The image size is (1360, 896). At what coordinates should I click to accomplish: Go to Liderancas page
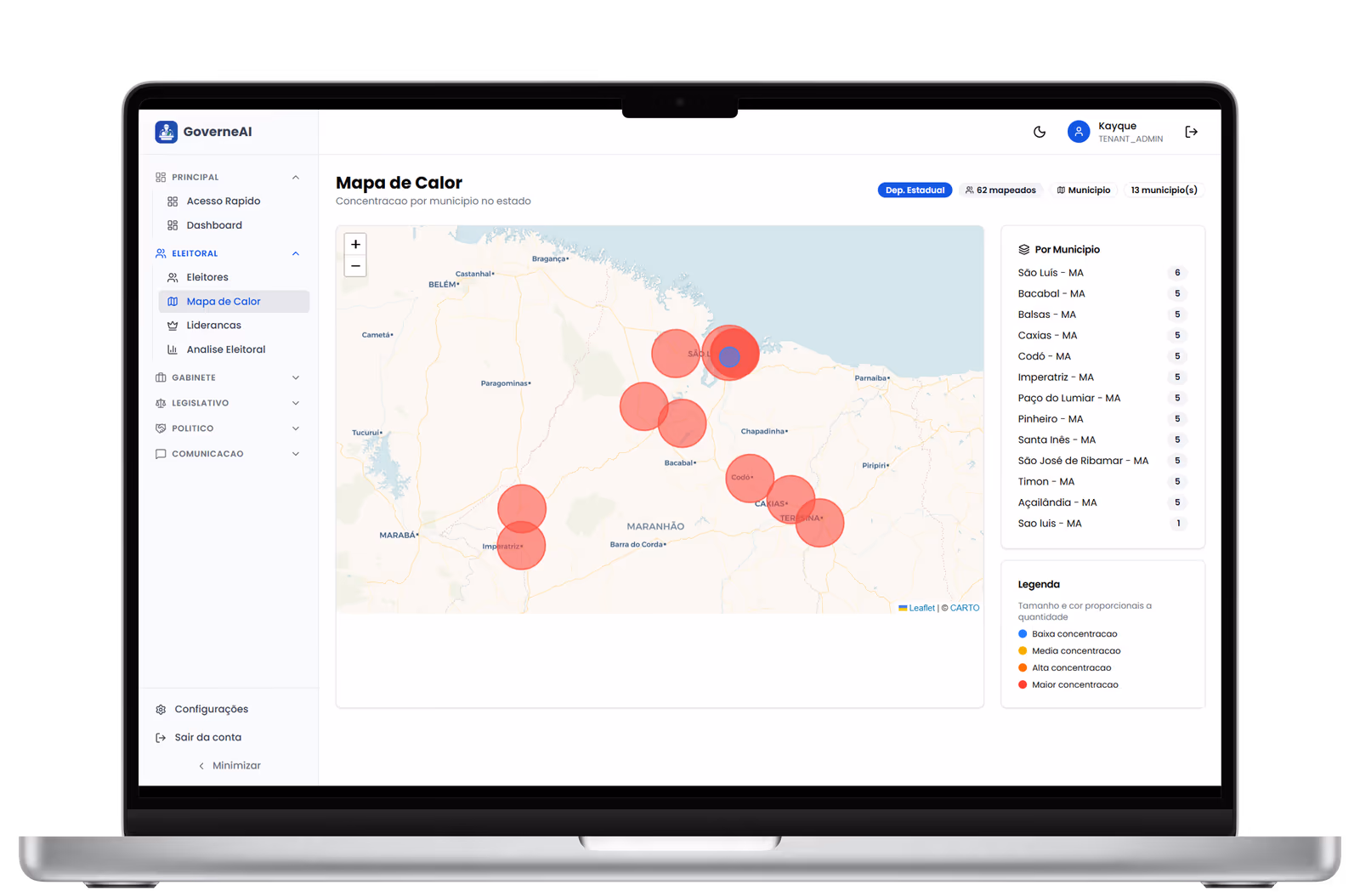tap(213, 326)
